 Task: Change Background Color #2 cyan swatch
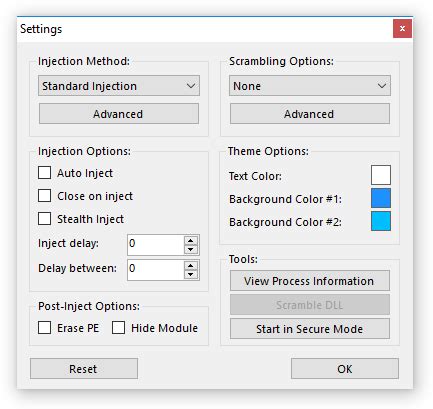click(x=381, y=221)
